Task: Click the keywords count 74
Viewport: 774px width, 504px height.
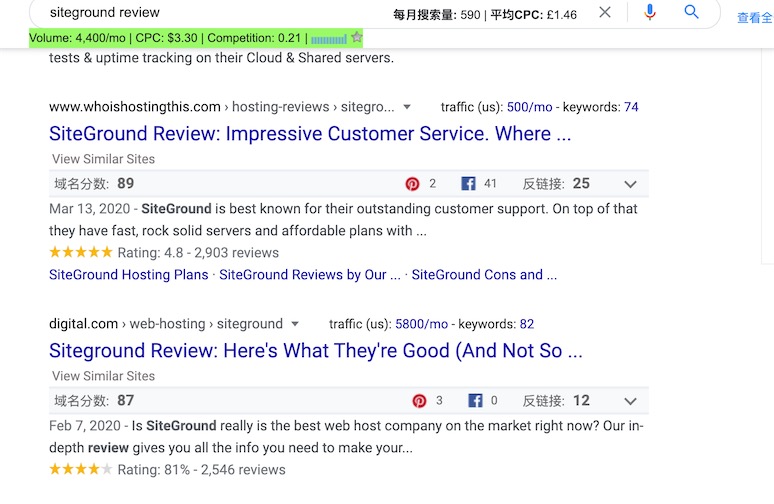Action: click(x=631, y=107)
